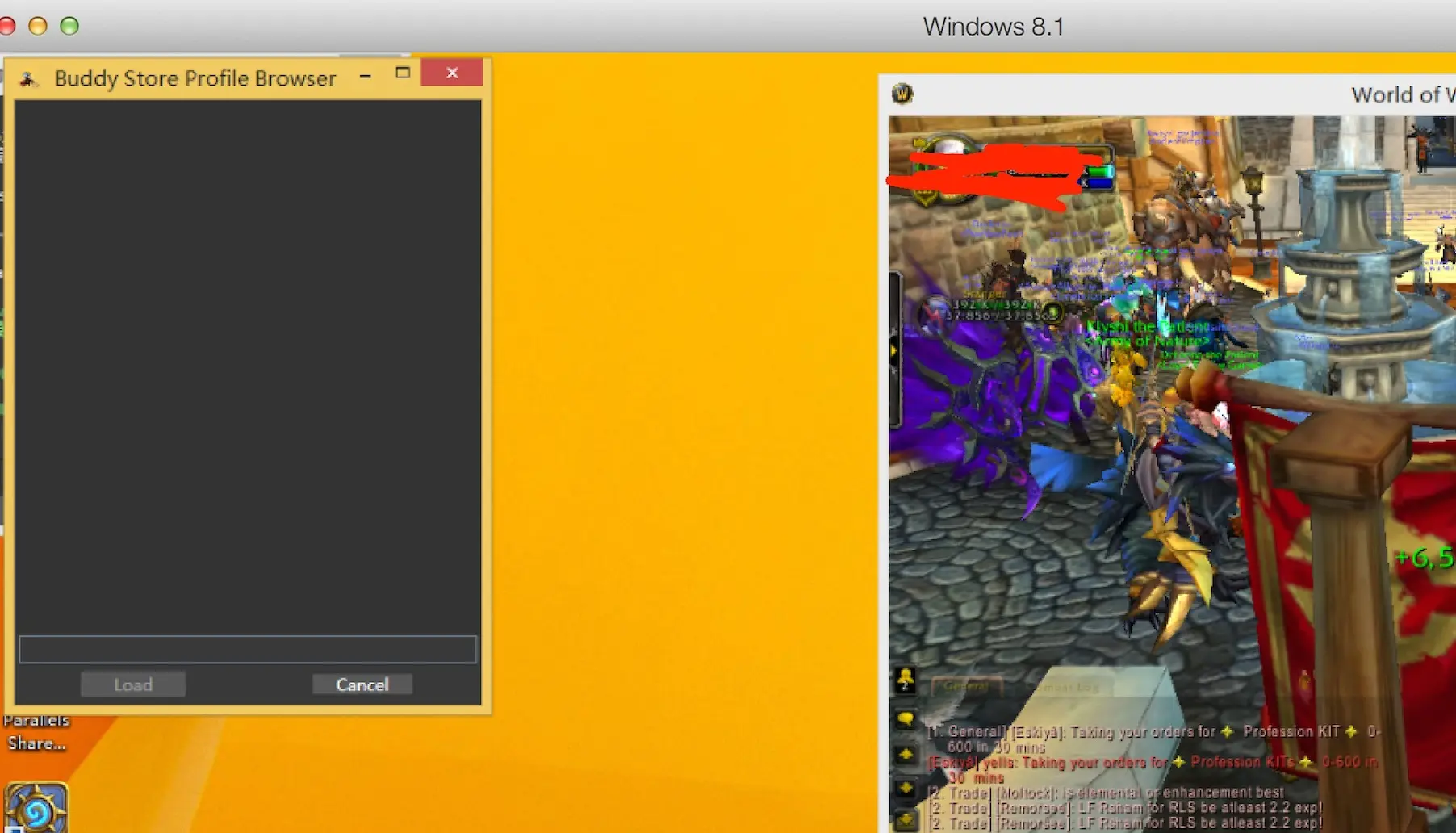
Task: Jump to chat bottom with lowest arrow
Action: [x=906, y=819]
